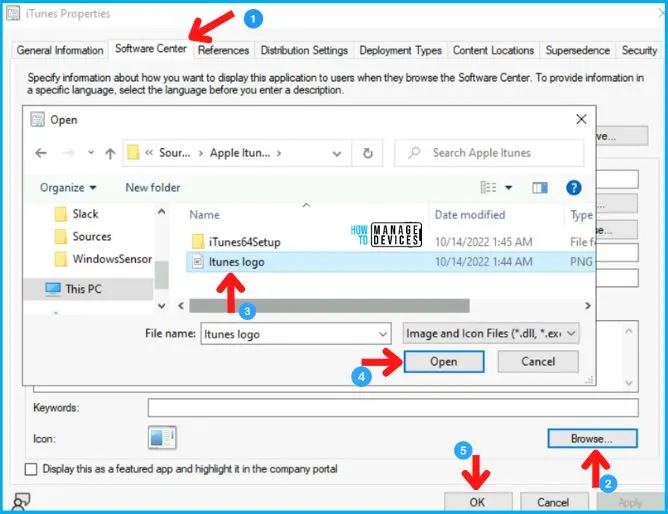Switch to Deployment Types tab
668x514 pixels.
(x=400, y=50)
